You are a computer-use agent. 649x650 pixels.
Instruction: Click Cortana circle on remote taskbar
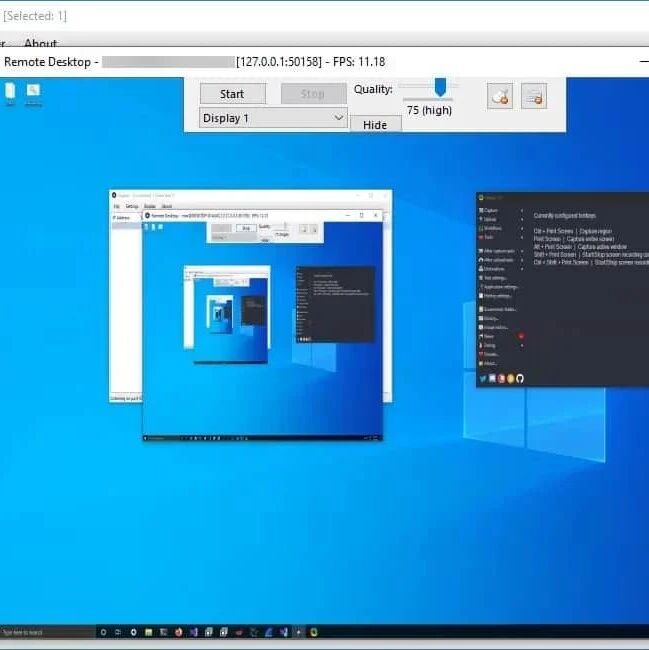point(103,632)
